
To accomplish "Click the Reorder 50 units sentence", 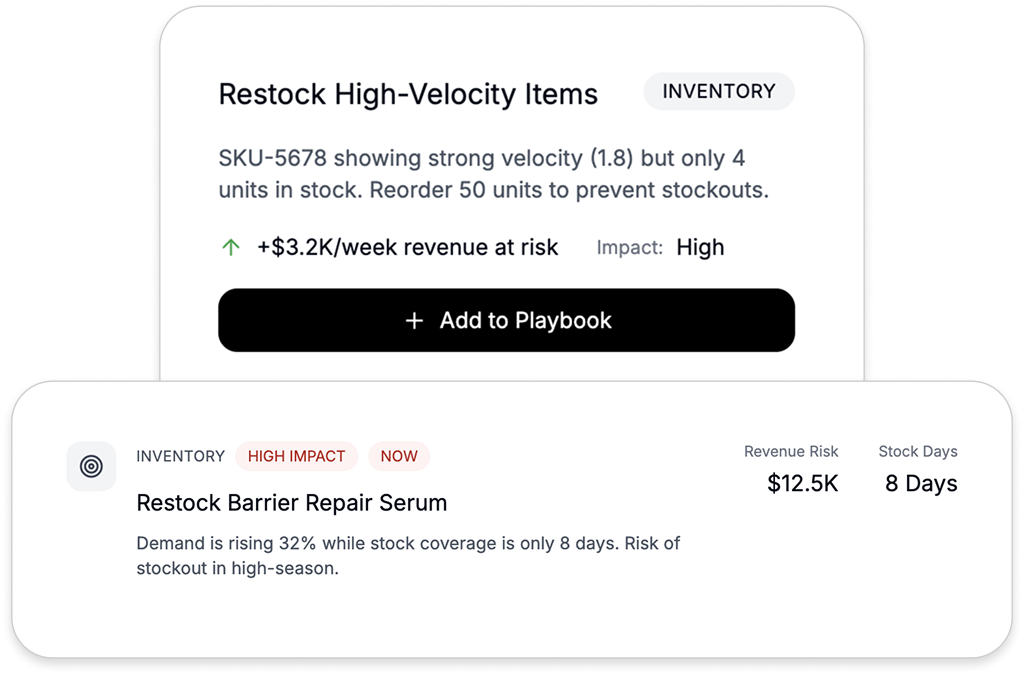I will (x=569, y=190).
